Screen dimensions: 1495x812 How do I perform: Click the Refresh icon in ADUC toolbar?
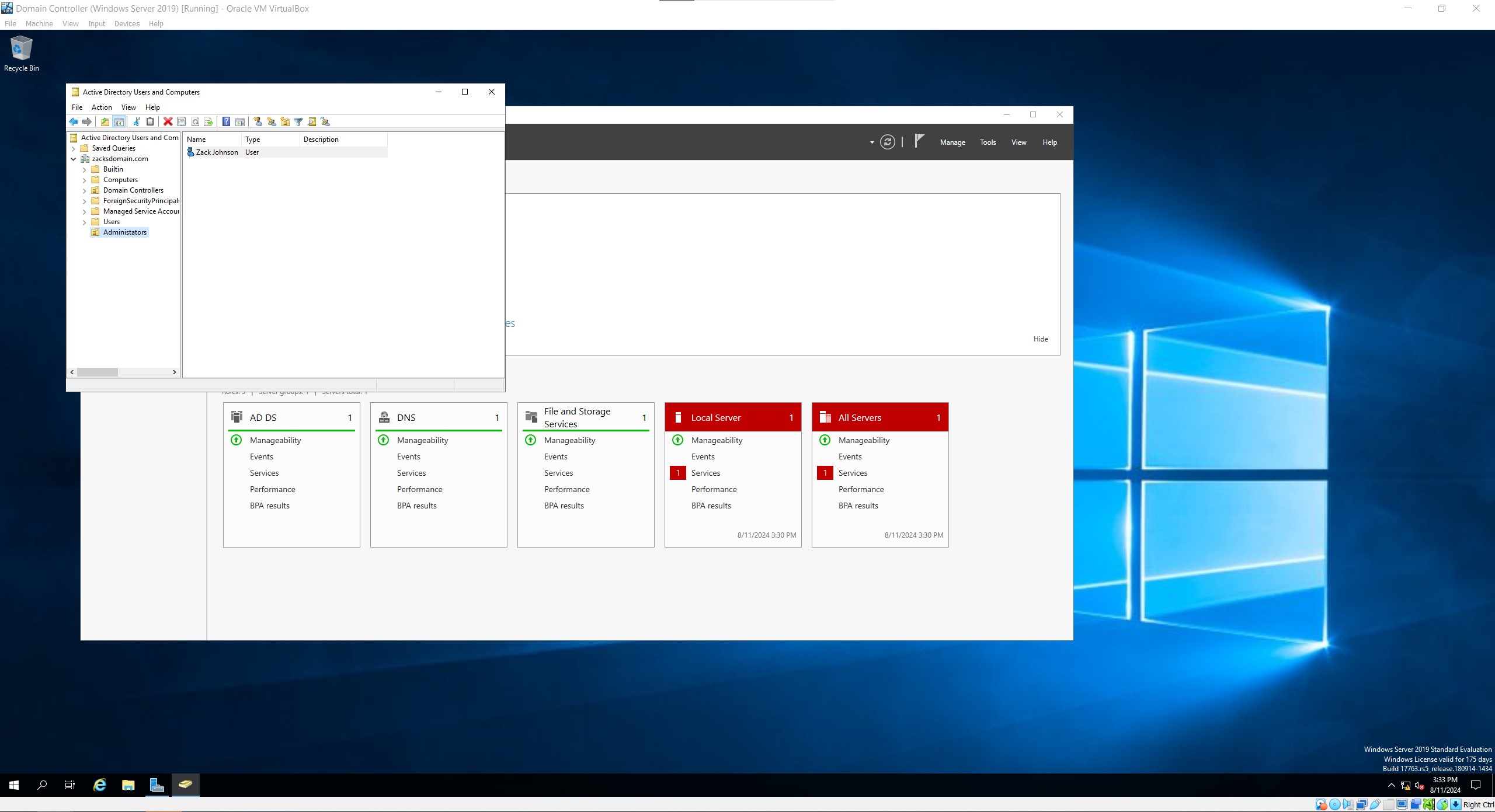[196, 121]
